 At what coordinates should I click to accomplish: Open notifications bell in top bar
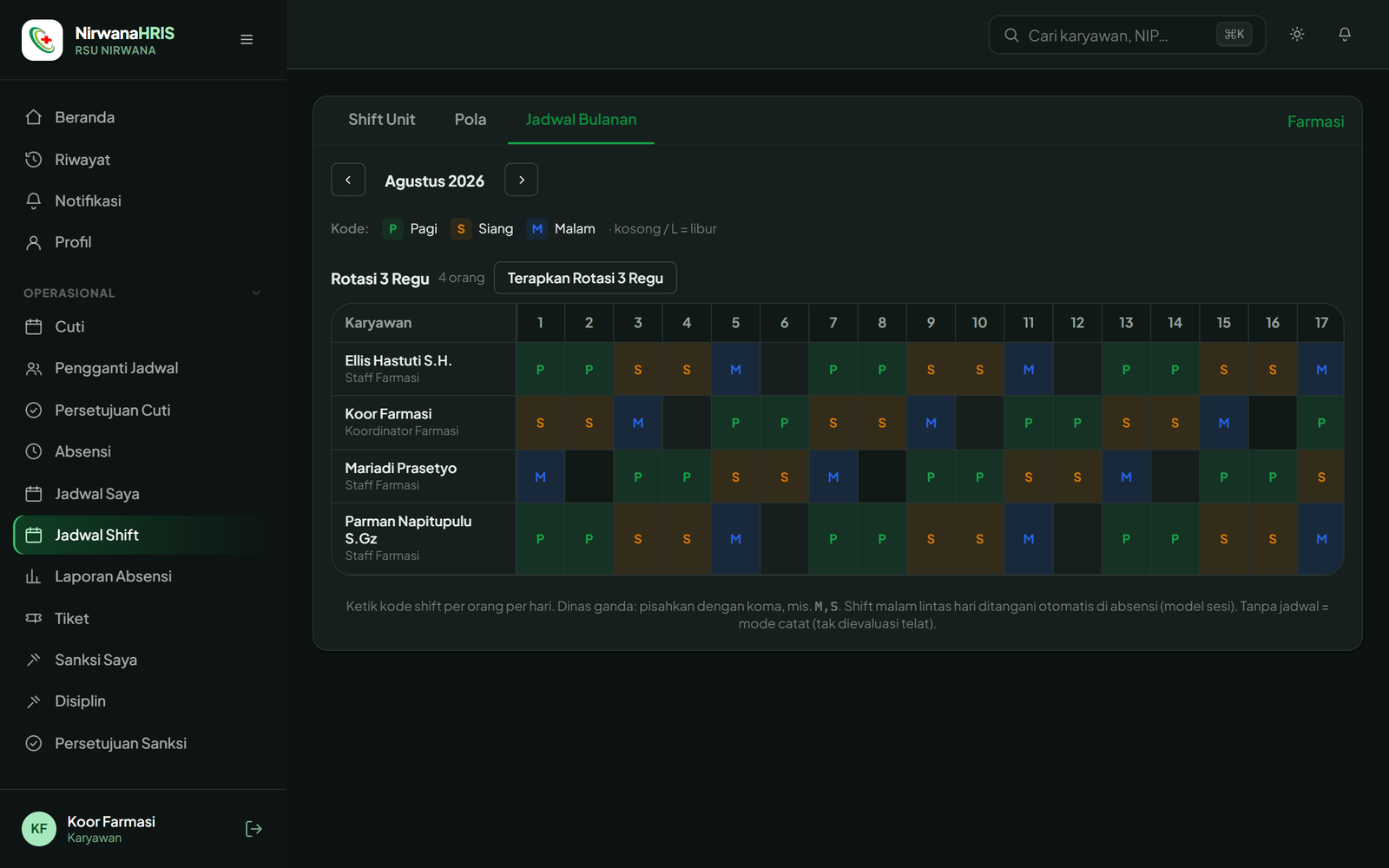click(x=1345, y=35)
